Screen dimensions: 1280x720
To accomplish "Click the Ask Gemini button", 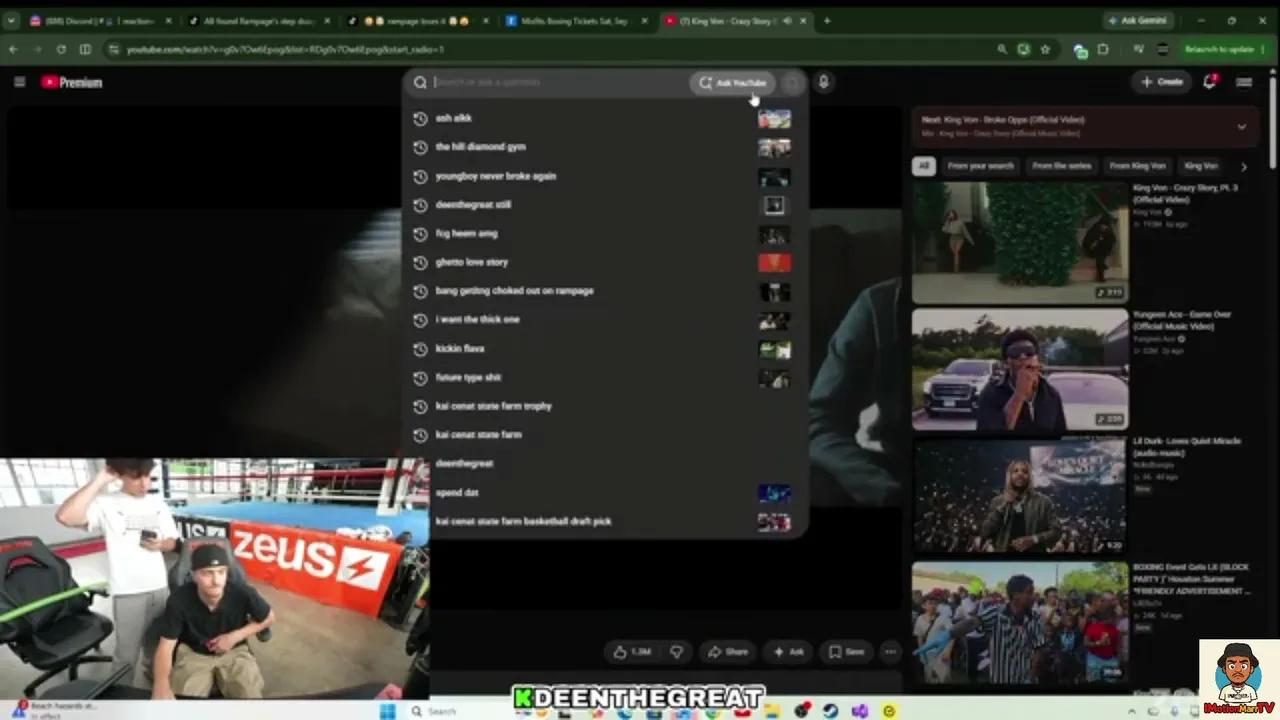I will pyautogui.click(x=1138, y=20).
